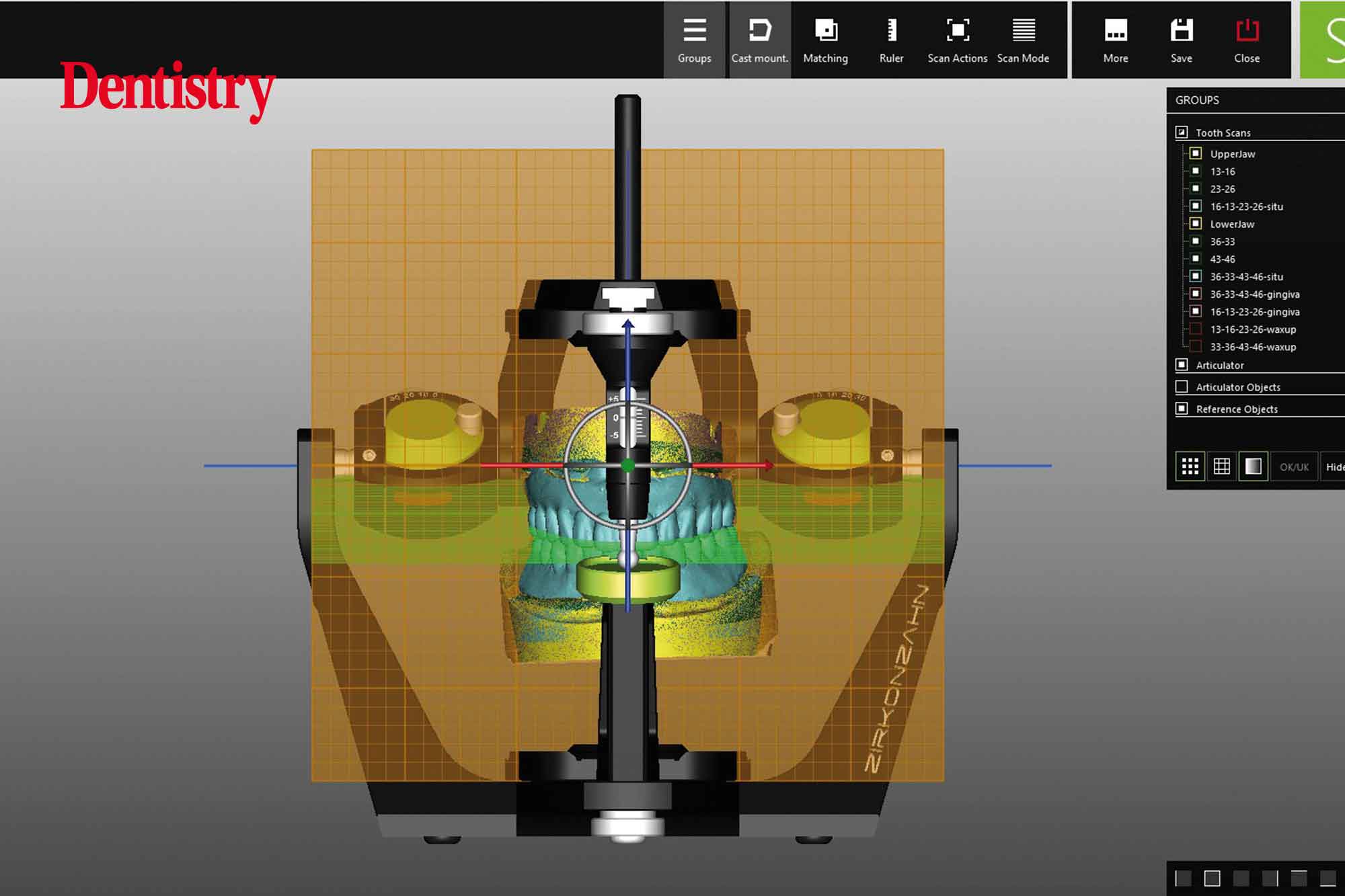Open Scan Actions menu
This screenshot has height=896, width=1345.
pos(957,40)
